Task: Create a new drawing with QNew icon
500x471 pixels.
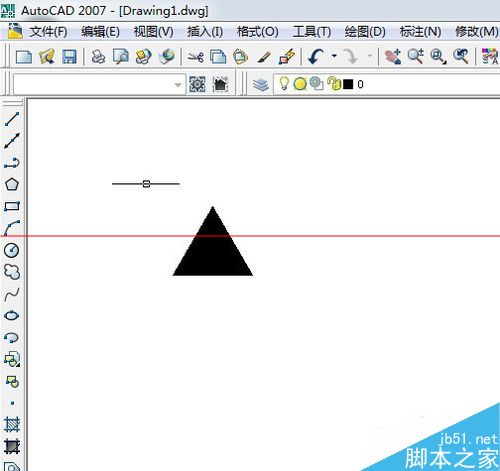Action: pos(24,56)
